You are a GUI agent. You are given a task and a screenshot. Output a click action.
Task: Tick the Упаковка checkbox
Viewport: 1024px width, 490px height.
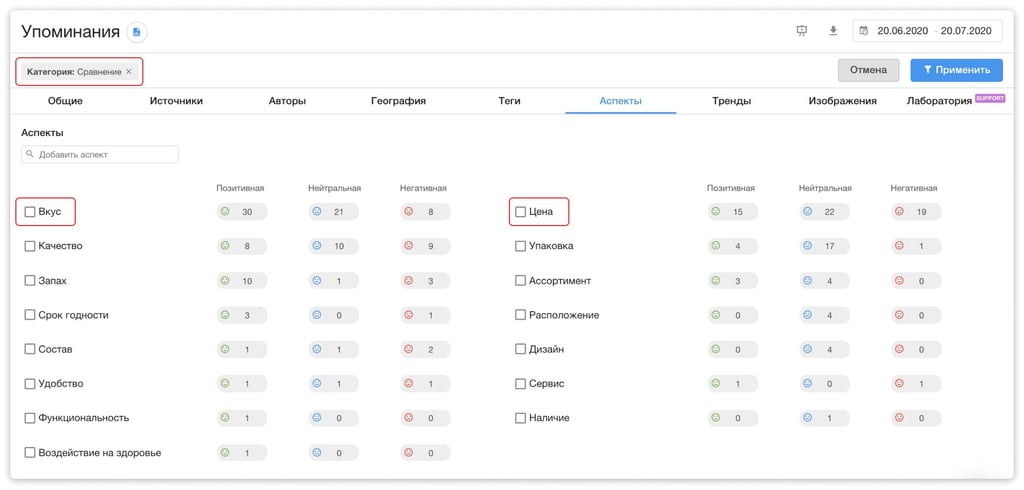[x=520, y=246]
